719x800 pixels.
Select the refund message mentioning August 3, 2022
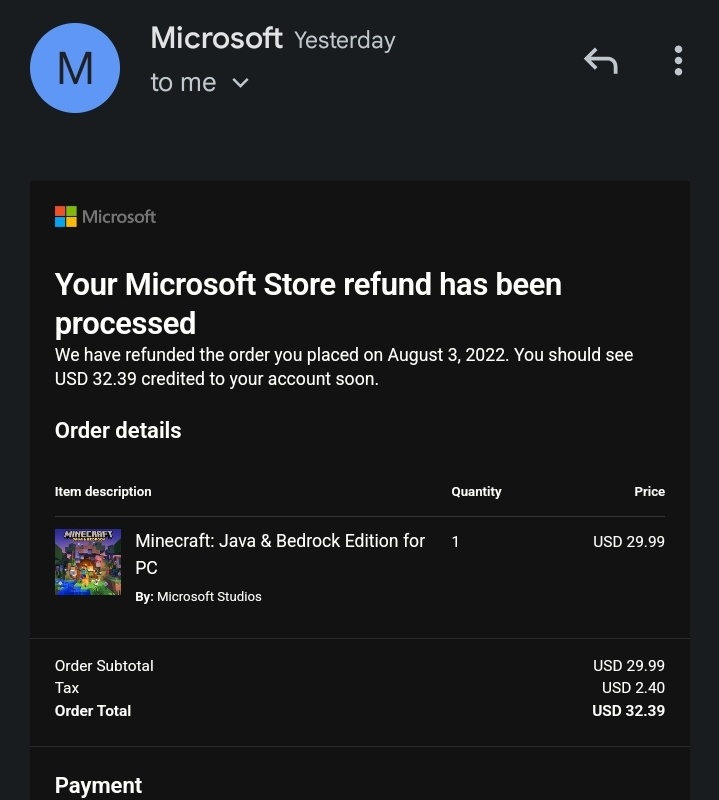coord(344,367)
